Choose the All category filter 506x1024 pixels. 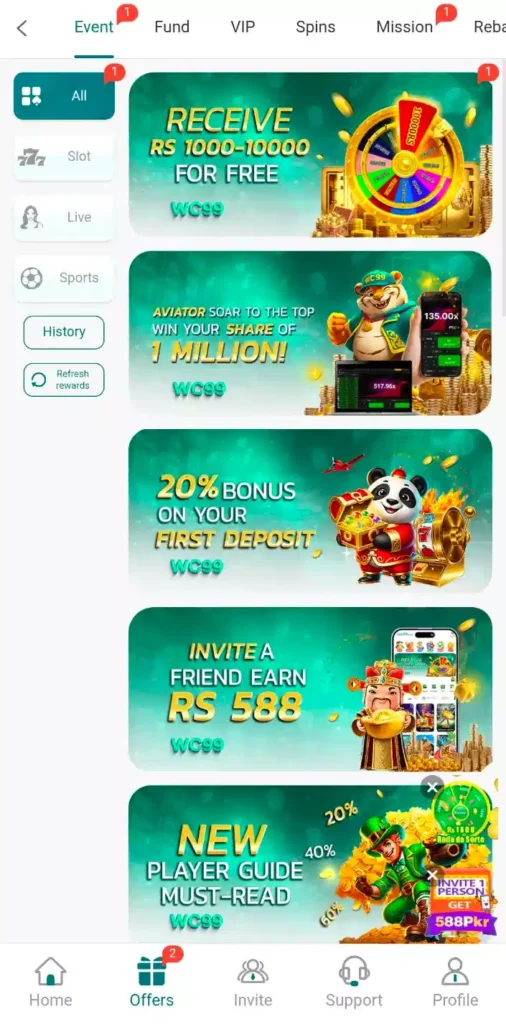[64, 96]
